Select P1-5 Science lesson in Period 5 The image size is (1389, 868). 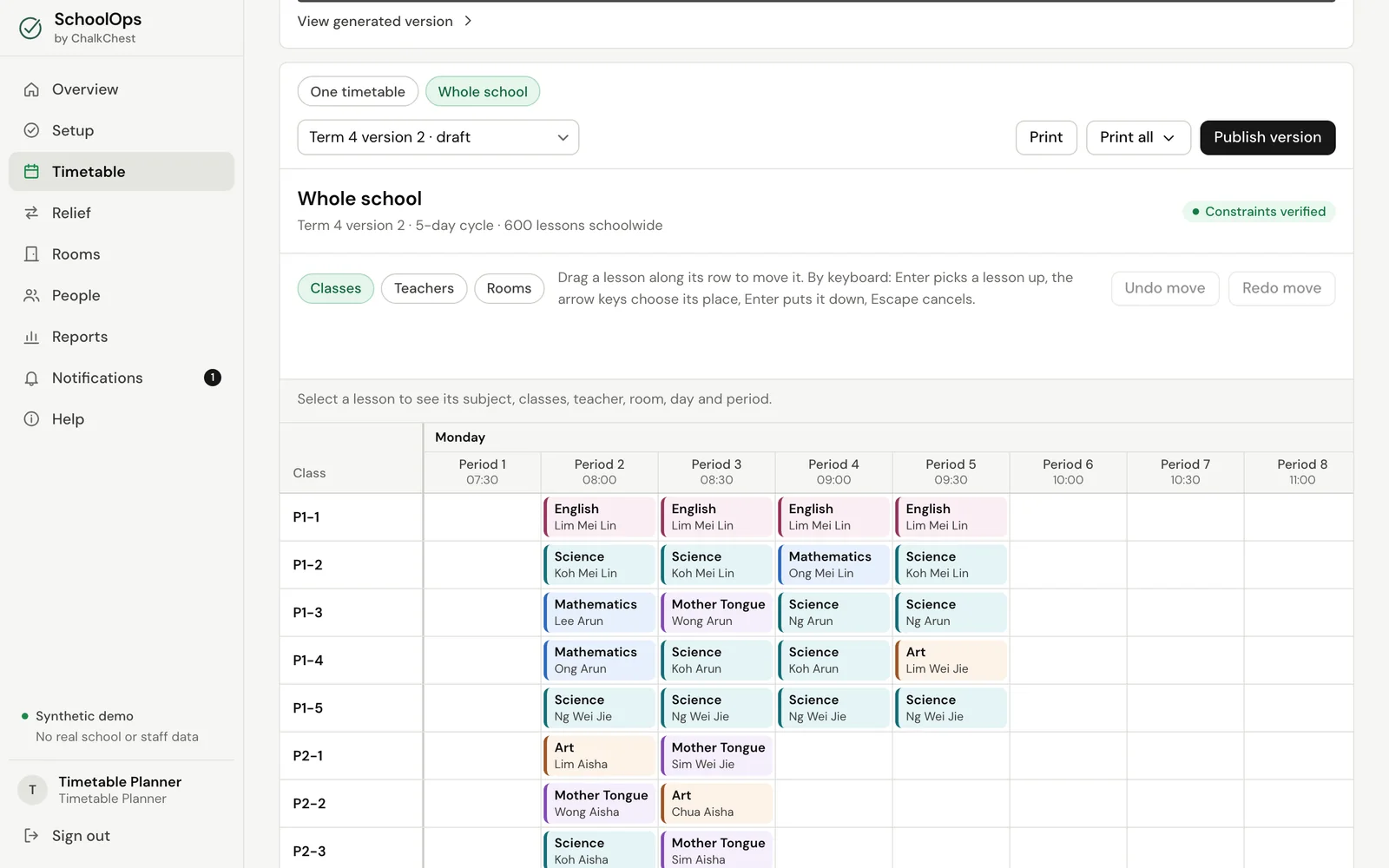pos(951,708)
